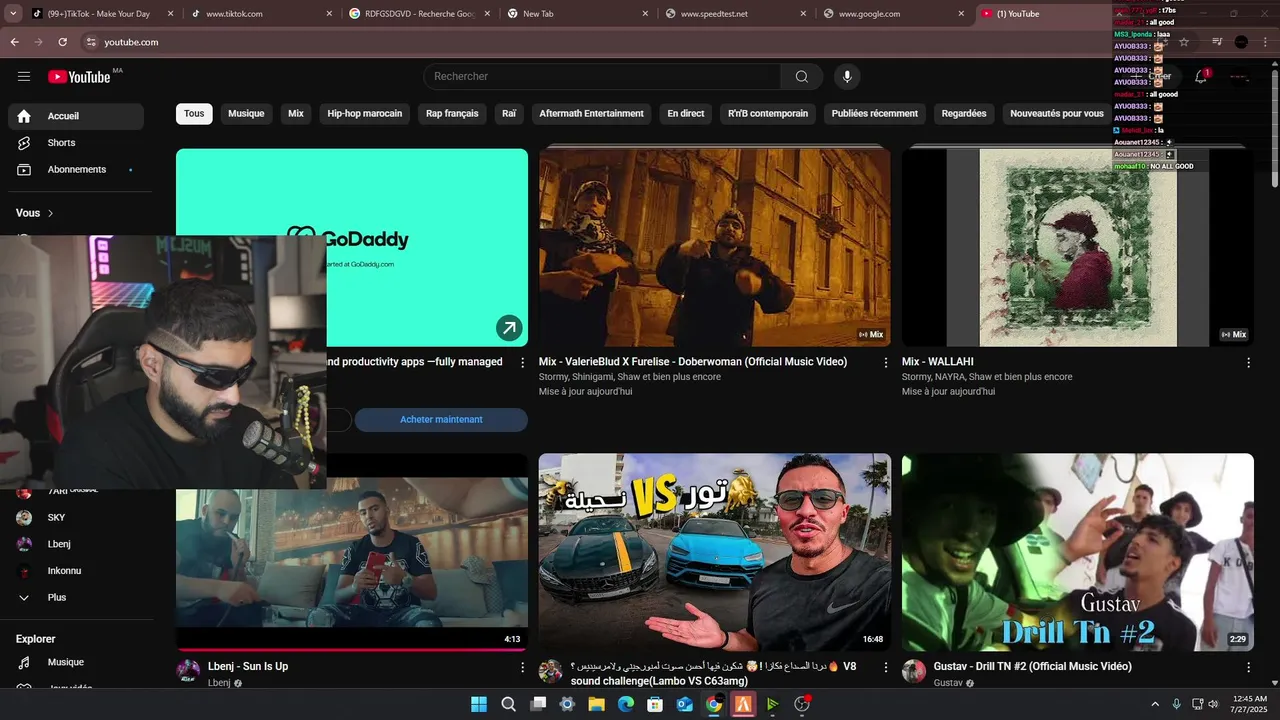Open Doberwoman mix thumbnail

(x=715, y=248)
